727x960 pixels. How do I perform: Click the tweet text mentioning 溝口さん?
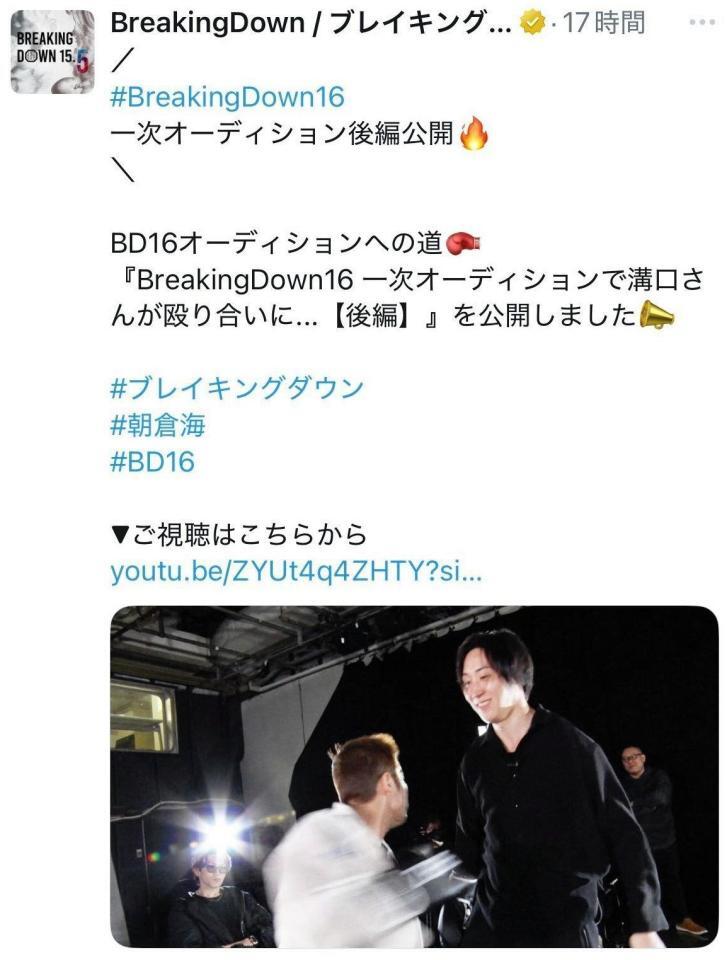tap(407, 298)
